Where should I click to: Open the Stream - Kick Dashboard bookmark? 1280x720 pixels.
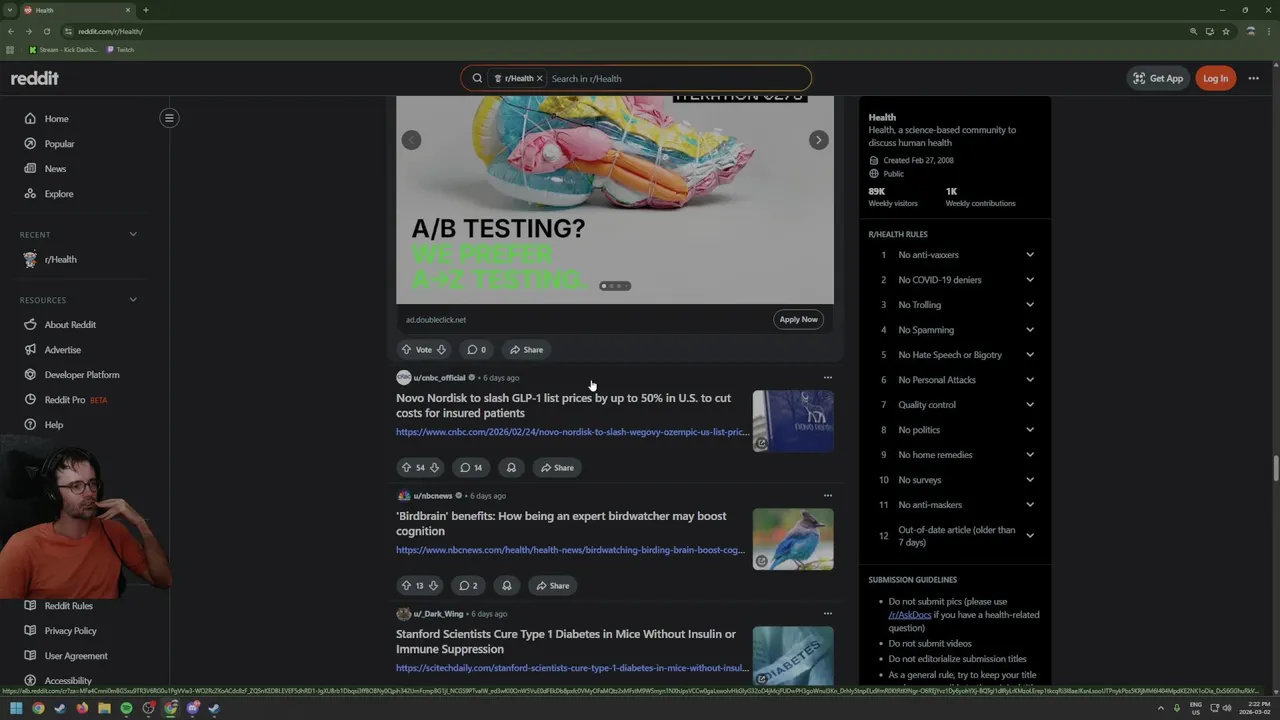pyautogui.click(x=64, y=49)
